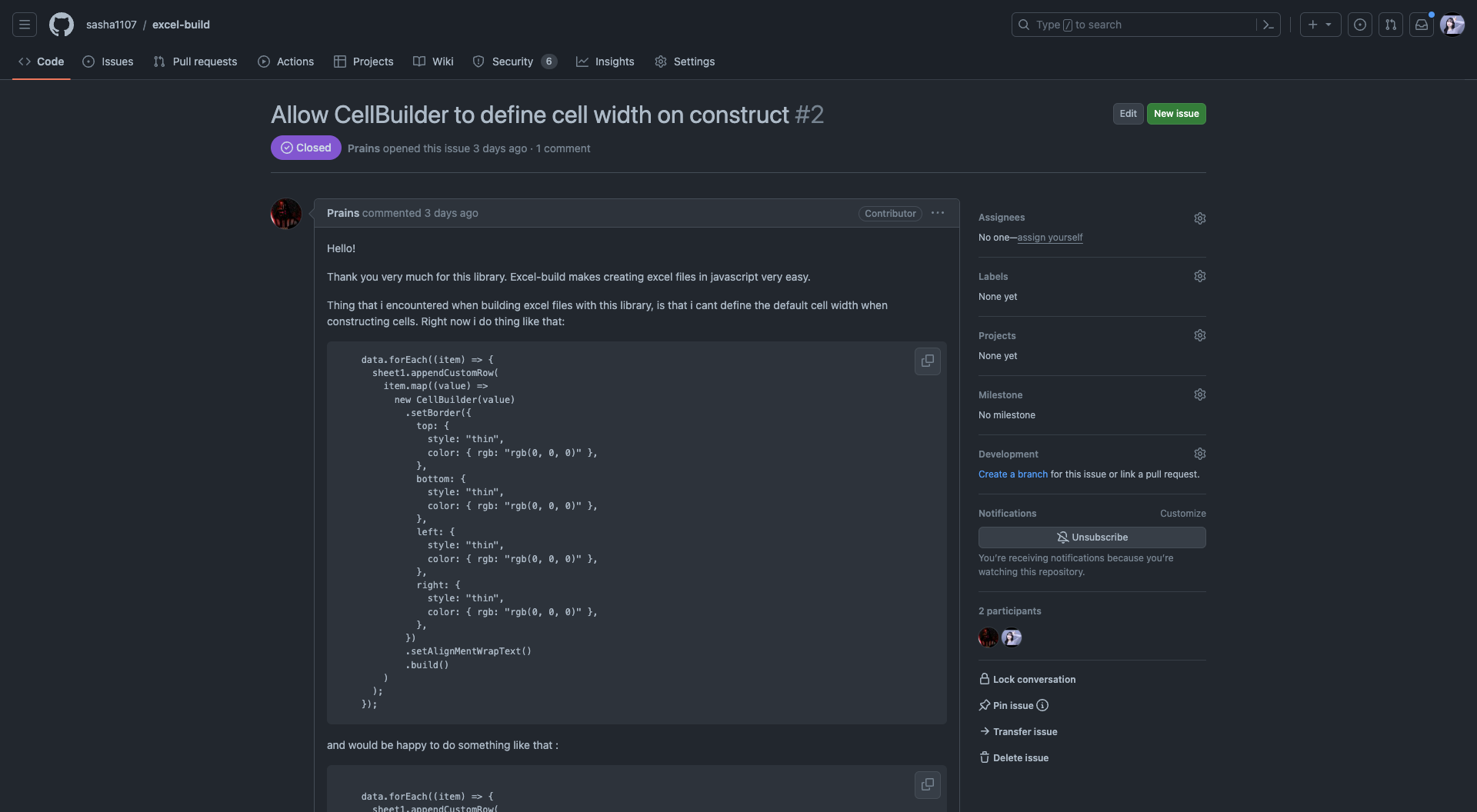View Prains avatar beside the comment
The image size is (1477, 812).
[286, 214]
